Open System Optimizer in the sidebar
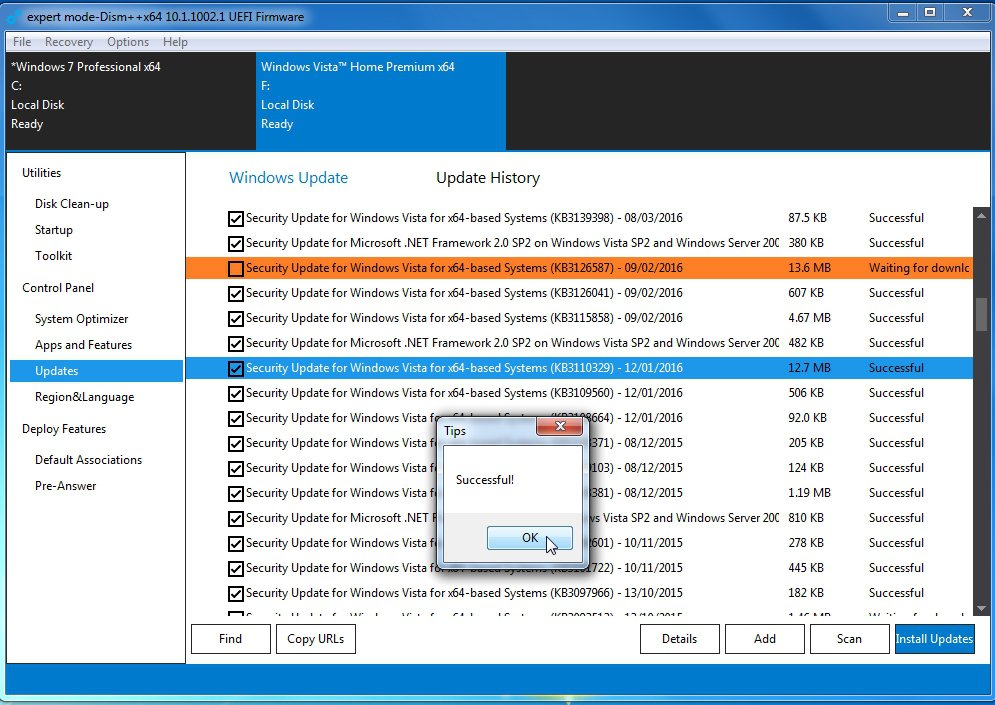The width and height of the screenshot is (995, 705). point(81,319)
